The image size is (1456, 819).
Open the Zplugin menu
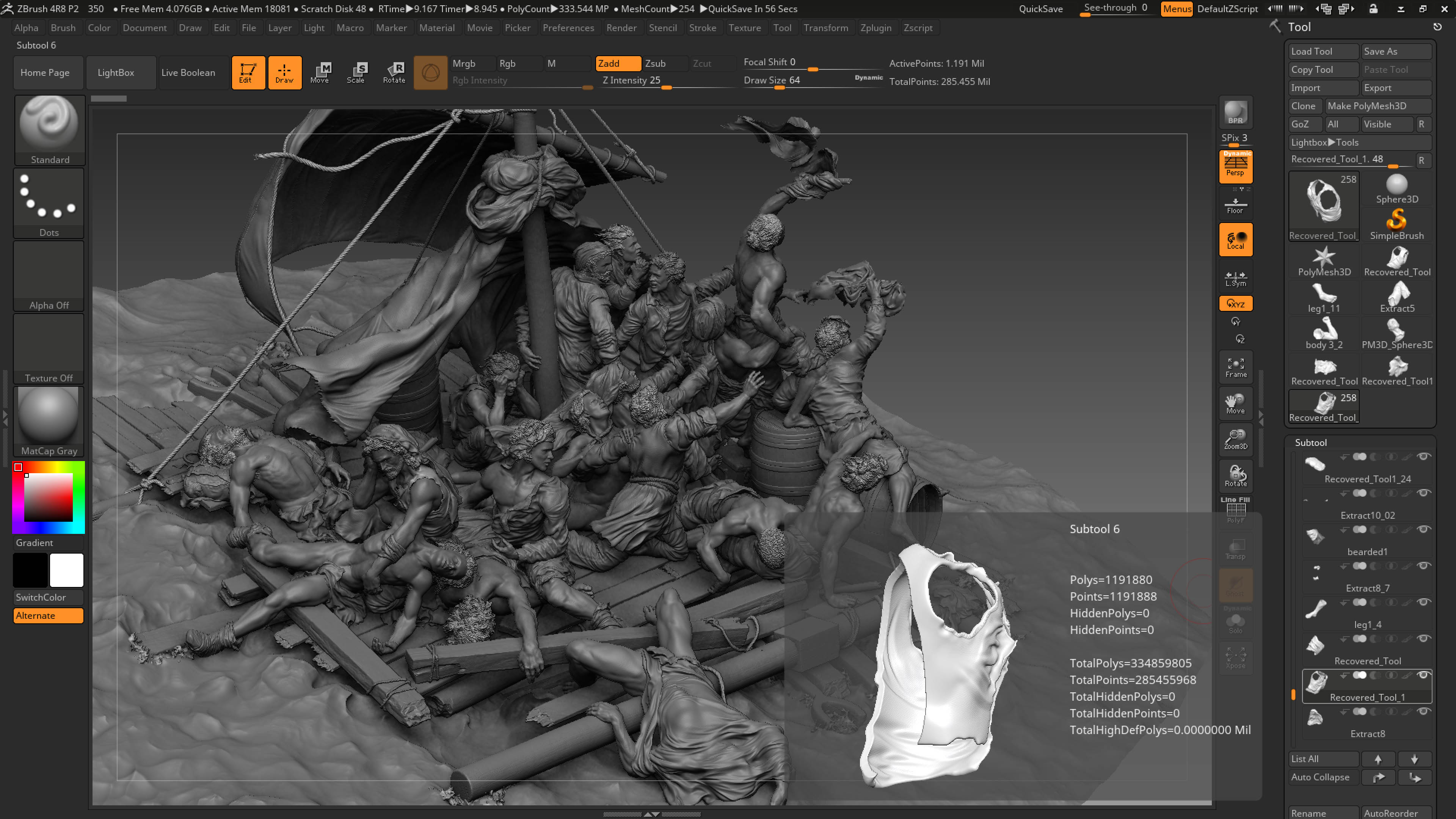(875, 28)
